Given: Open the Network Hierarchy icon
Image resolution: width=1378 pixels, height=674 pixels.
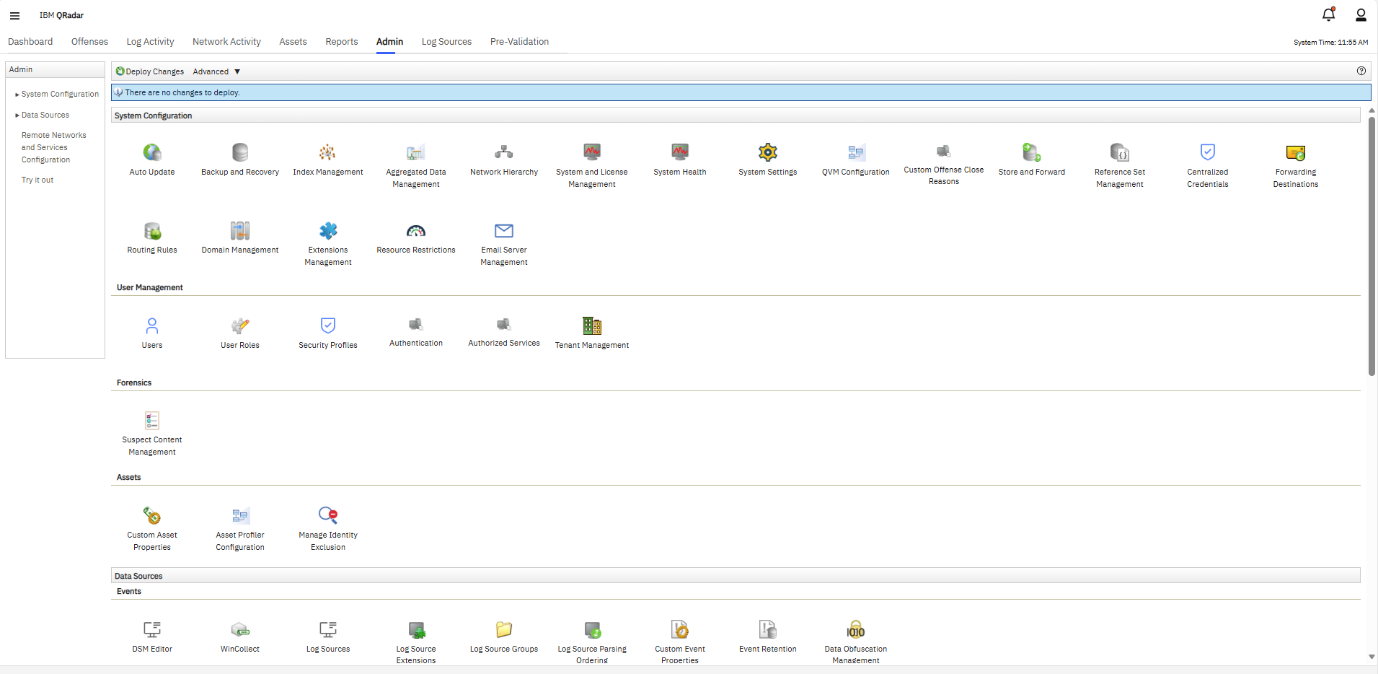Looking at the screenshot, I should point(504,153).
